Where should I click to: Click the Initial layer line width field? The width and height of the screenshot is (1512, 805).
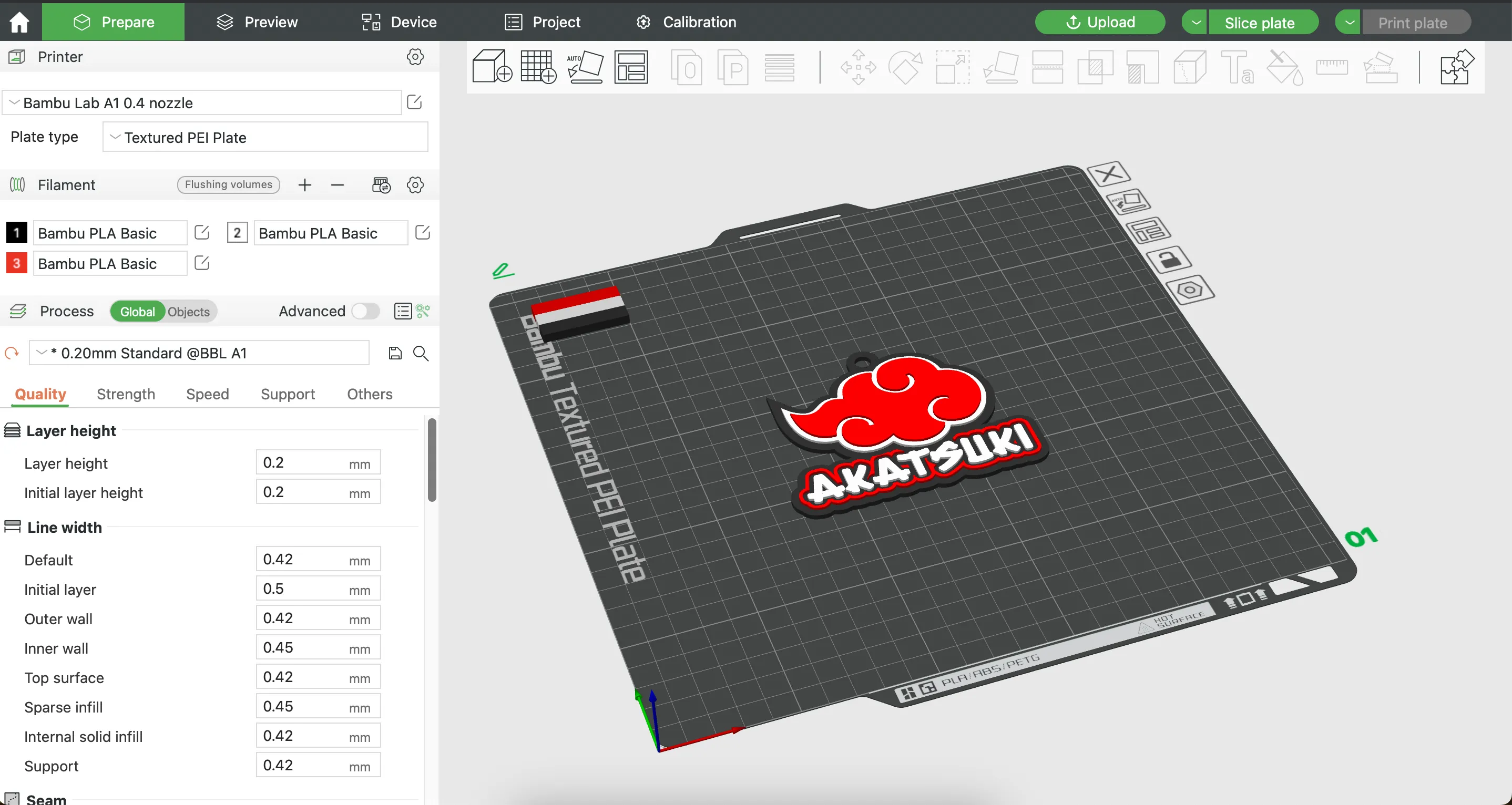coord(318,589)
